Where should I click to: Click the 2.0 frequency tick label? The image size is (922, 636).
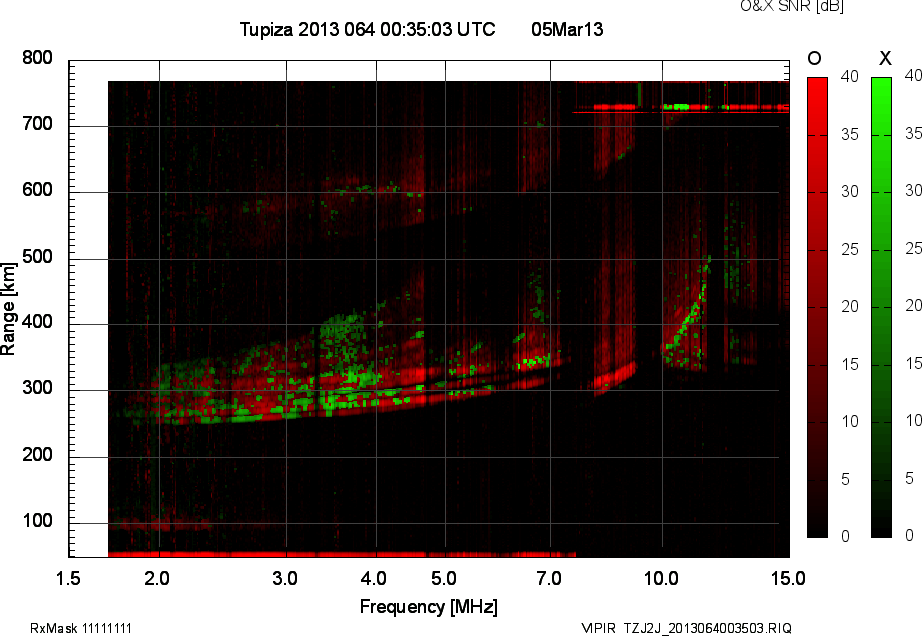(157, 578)
